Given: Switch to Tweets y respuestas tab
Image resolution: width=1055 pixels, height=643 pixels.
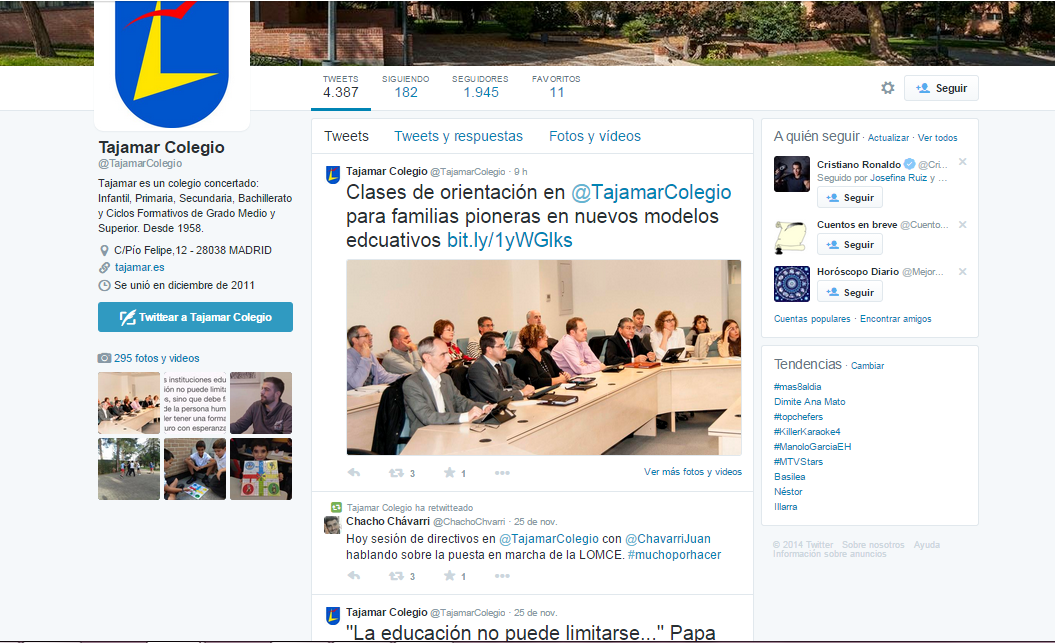Looking at the screenshot, I should coord(458,136).
